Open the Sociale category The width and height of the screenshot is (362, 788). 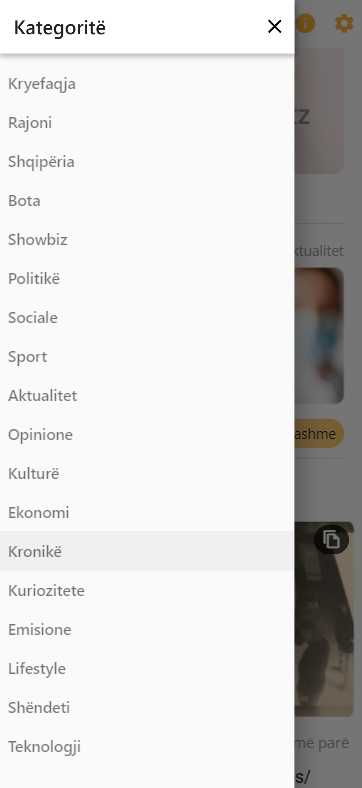147,318
